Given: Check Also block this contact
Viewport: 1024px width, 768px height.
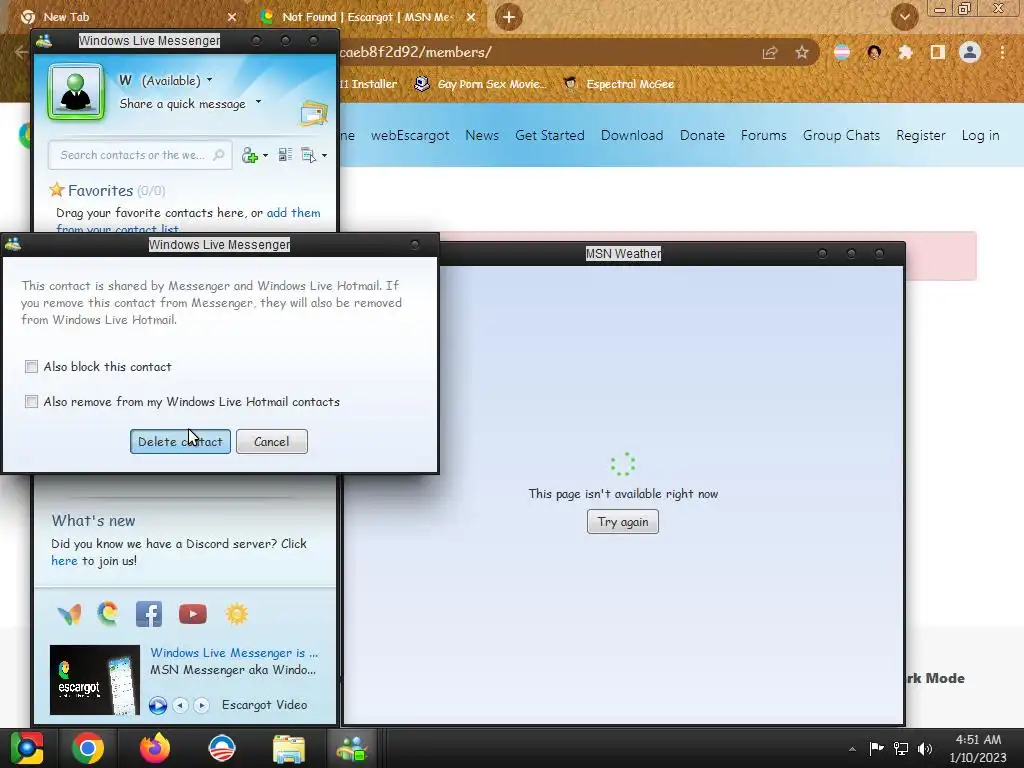Looking at the screenshot, I should click(x=31, y=366).
